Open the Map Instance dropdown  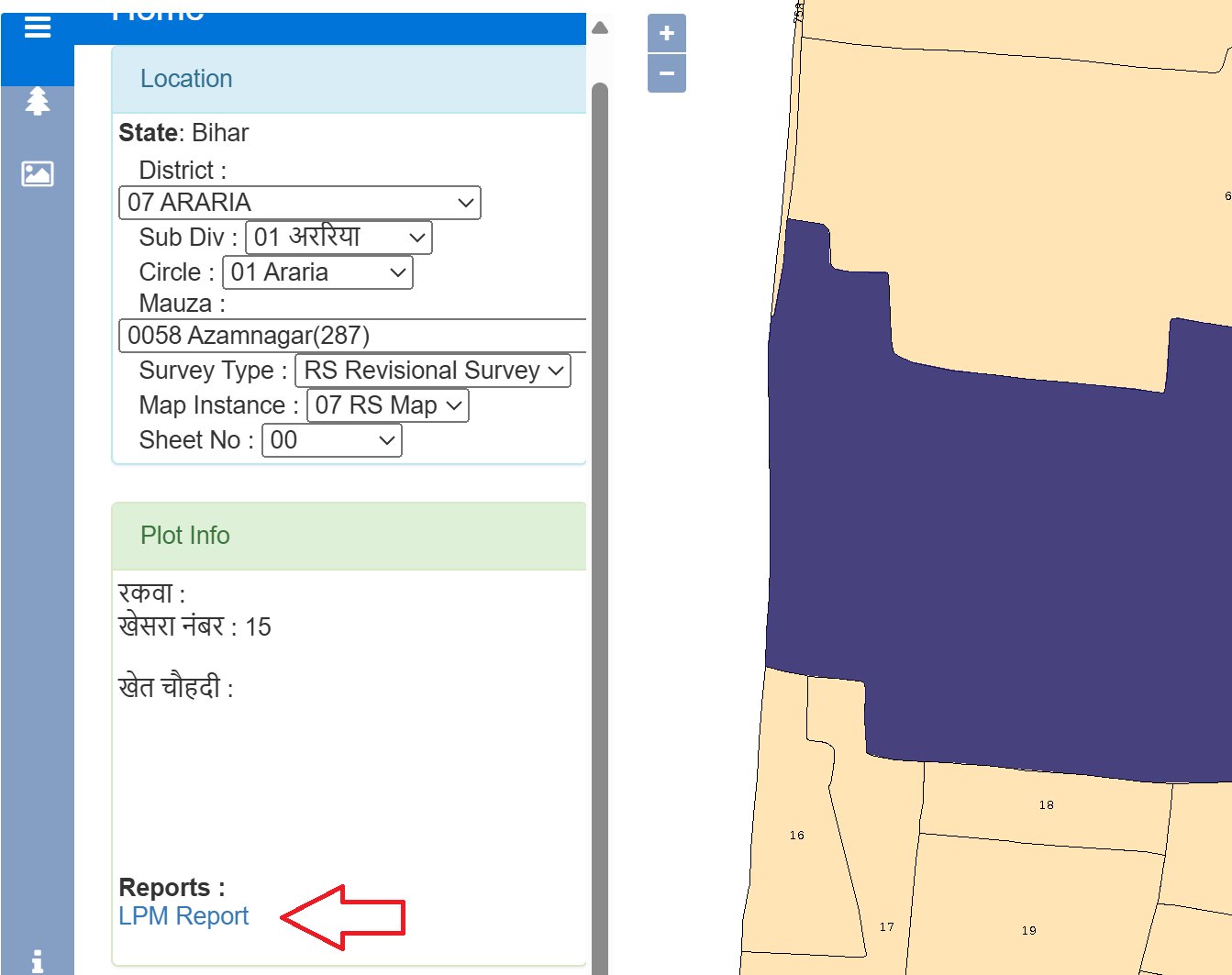point(387,405)
